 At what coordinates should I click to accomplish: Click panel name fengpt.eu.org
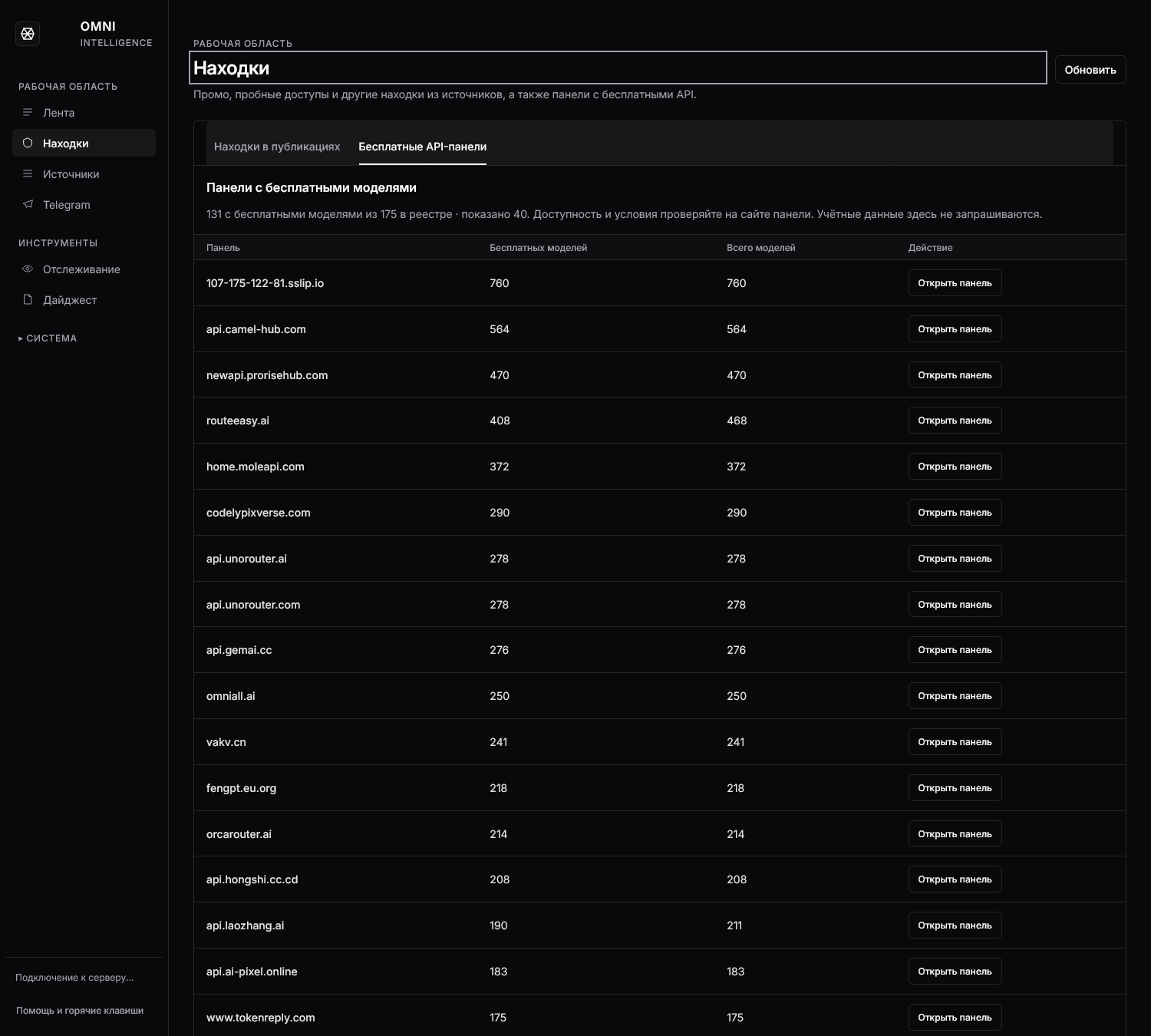(241, 788)
